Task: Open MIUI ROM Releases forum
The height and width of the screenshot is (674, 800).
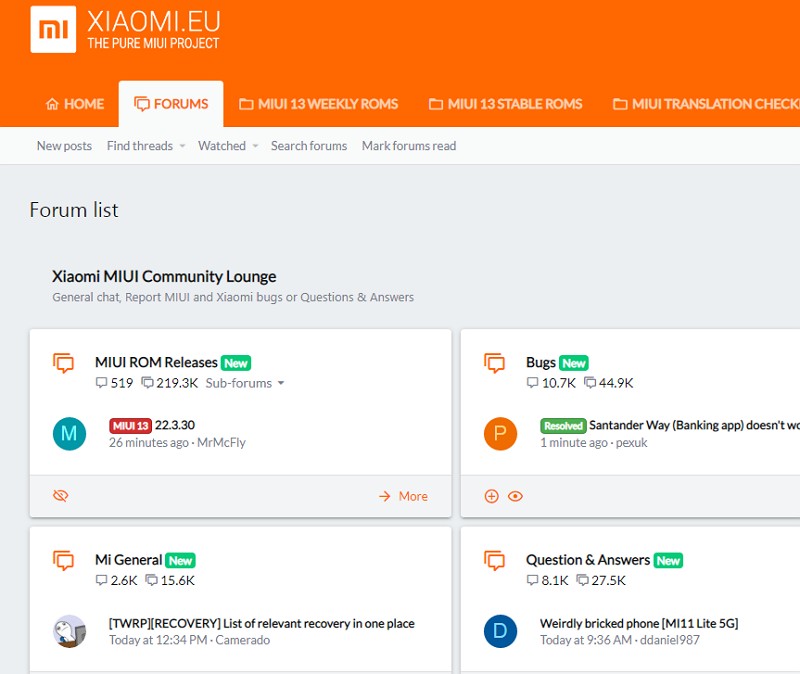Action: click(156, 362)
